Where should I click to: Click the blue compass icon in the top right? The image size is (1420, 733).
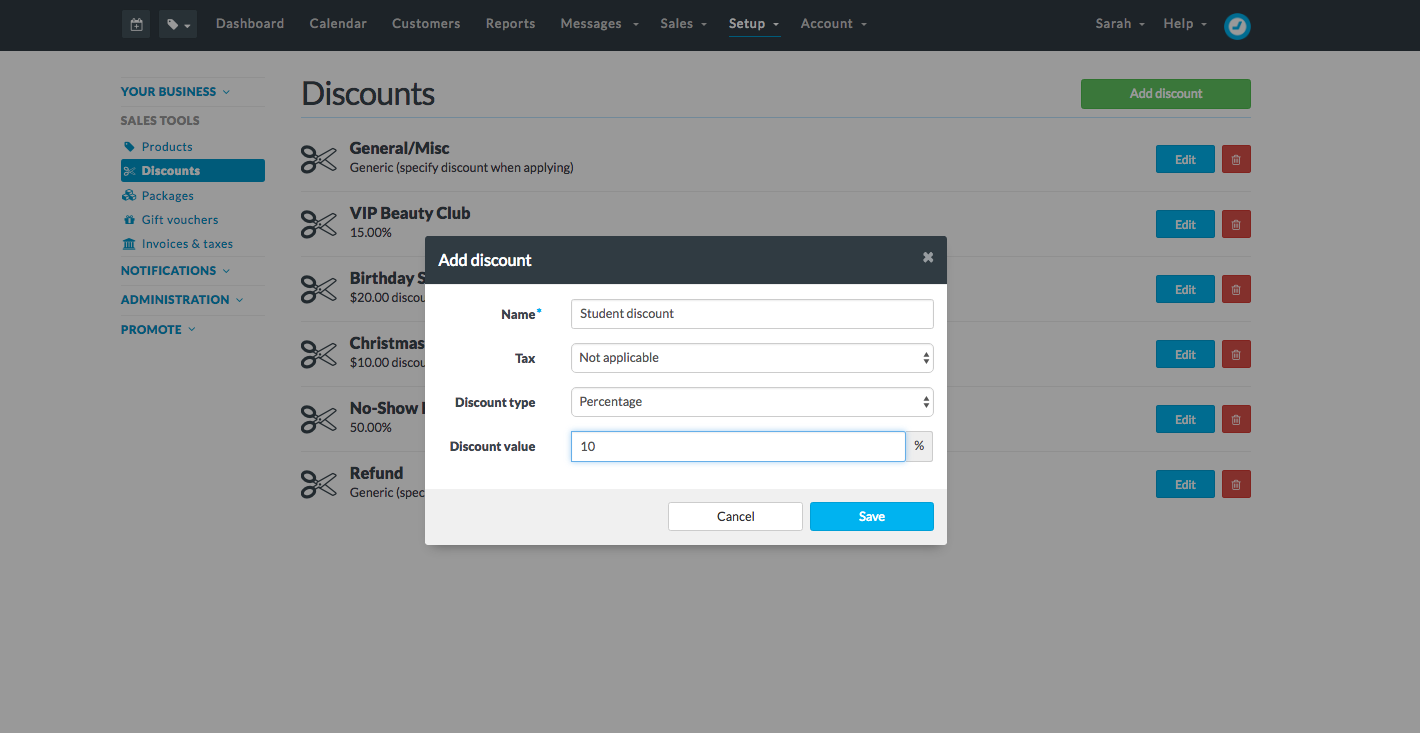pyautogui.click(x=1237, y=26)
